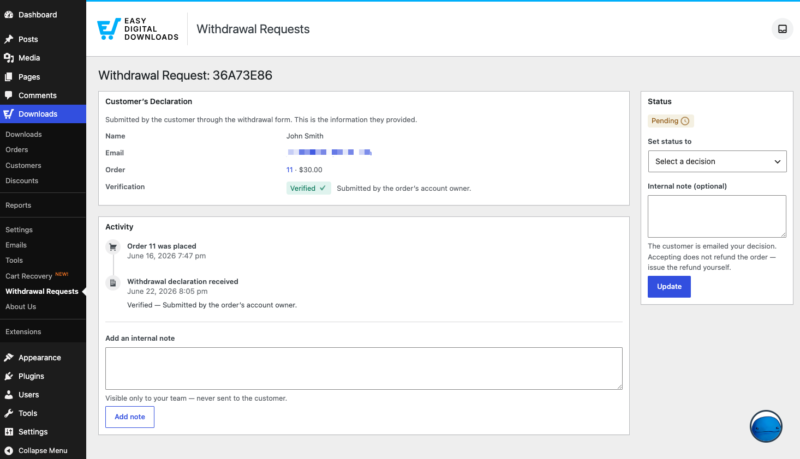Open Reports submenu
The height and width of the screenshot is (459, 800).
click(x=18, y=206)
